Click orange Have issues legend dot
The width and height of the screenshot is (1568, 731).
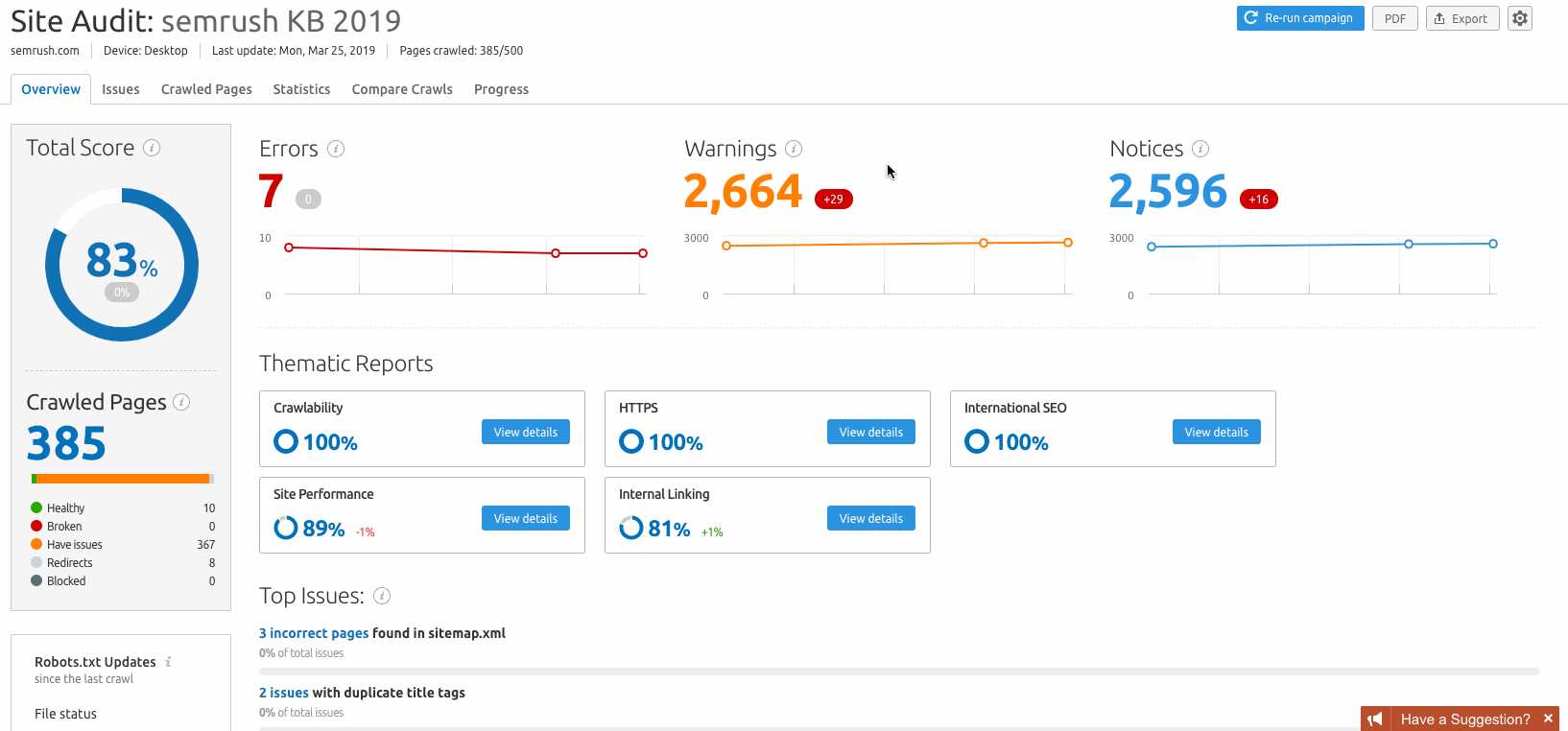pos(36,544)
